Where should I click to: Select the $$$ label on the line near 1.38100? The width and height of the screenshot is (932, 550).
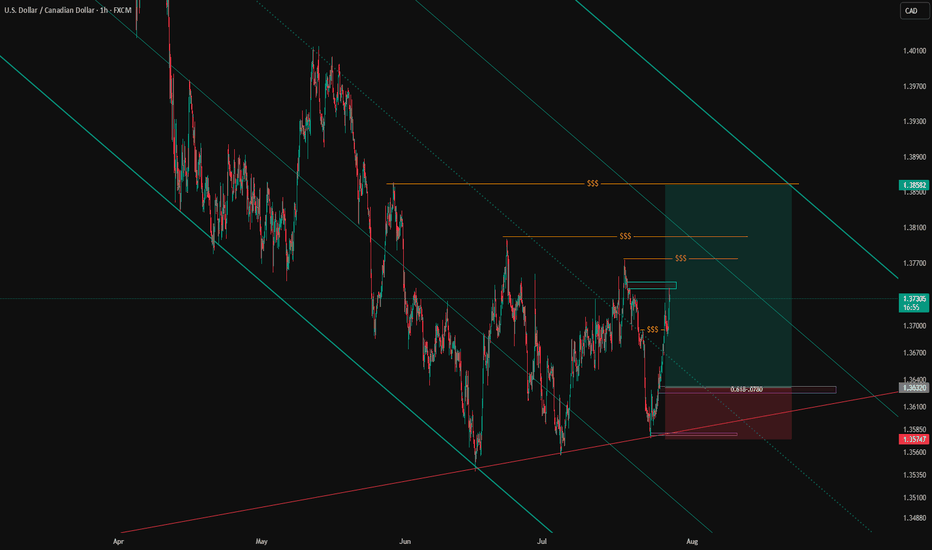click(625, 237)
